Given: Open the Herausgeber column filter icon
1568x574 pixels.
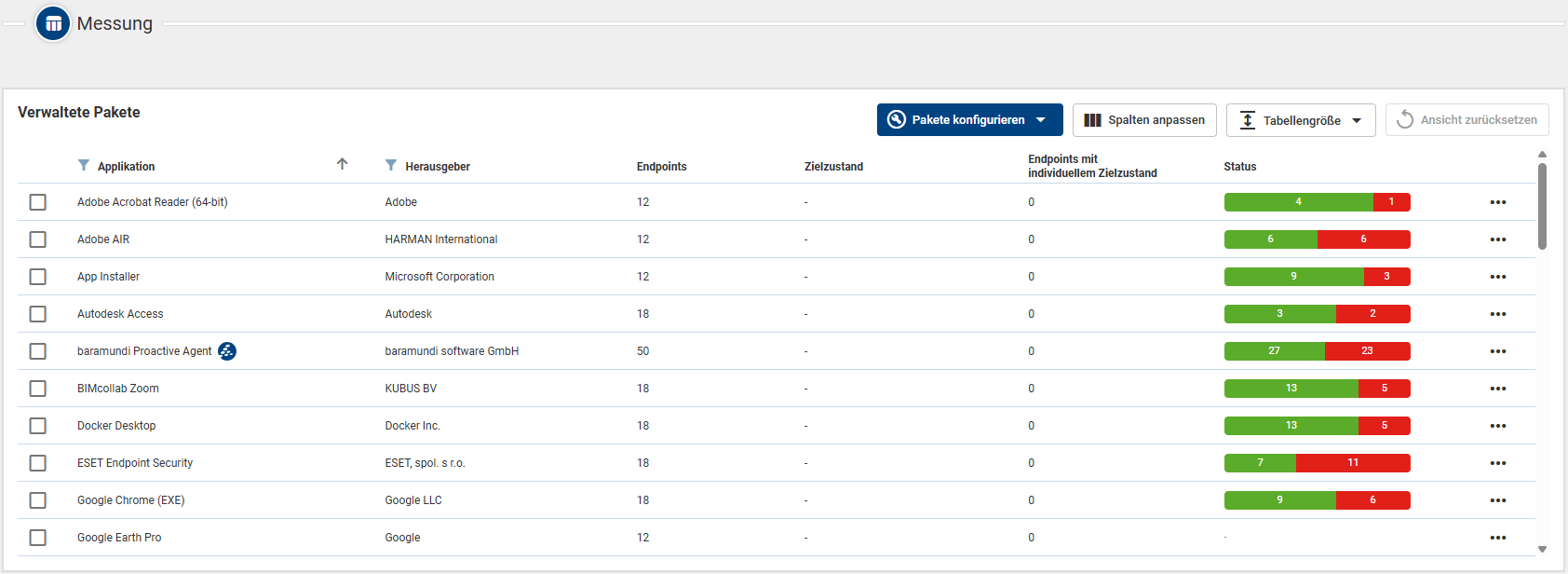Looking at the screenshot, I should 391,165.
